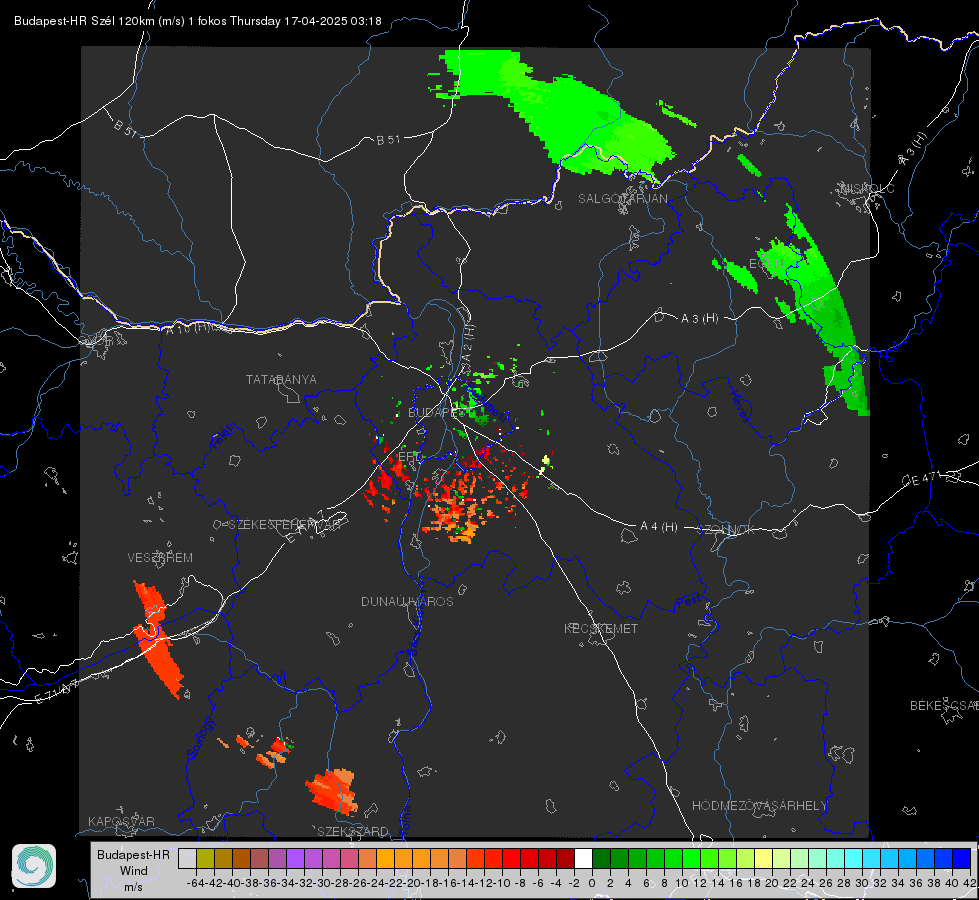
Task: Pick the light gray first legend swatch
Action: (x=187, y=858)
